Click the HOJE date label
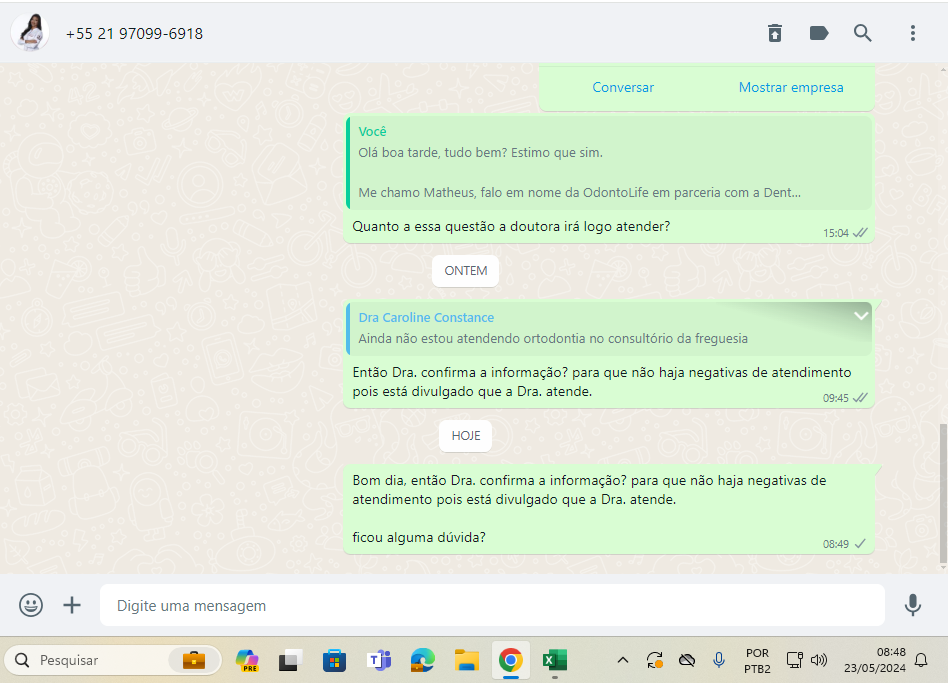 (x=466, y=436)
